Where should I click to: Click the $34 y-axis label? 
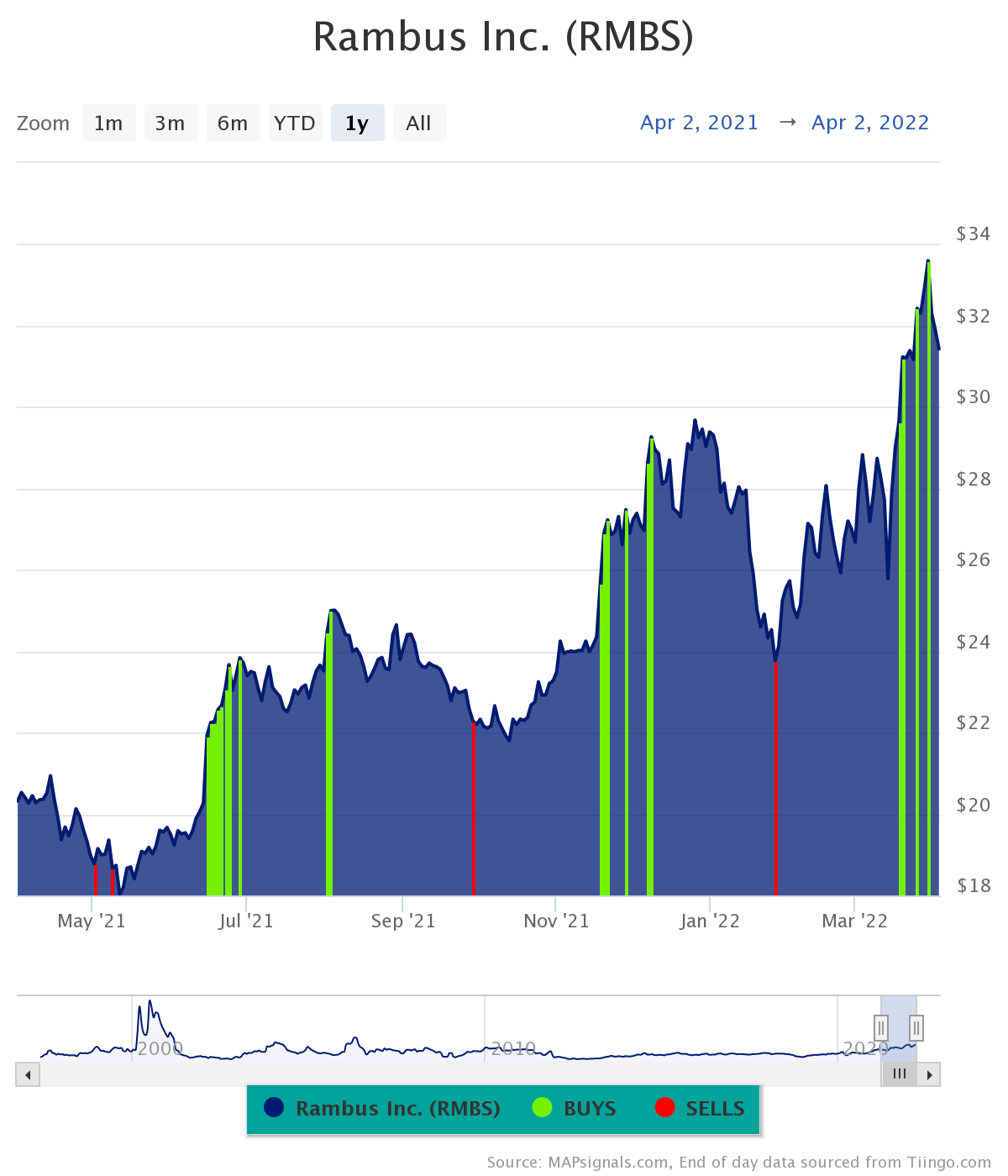tap(974, 234)
